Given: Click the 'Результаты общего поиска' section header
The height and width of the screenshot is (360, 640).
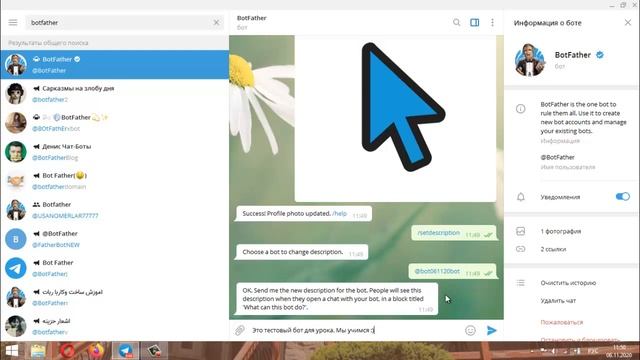Looking at the screenshot, I should (48, 43).
